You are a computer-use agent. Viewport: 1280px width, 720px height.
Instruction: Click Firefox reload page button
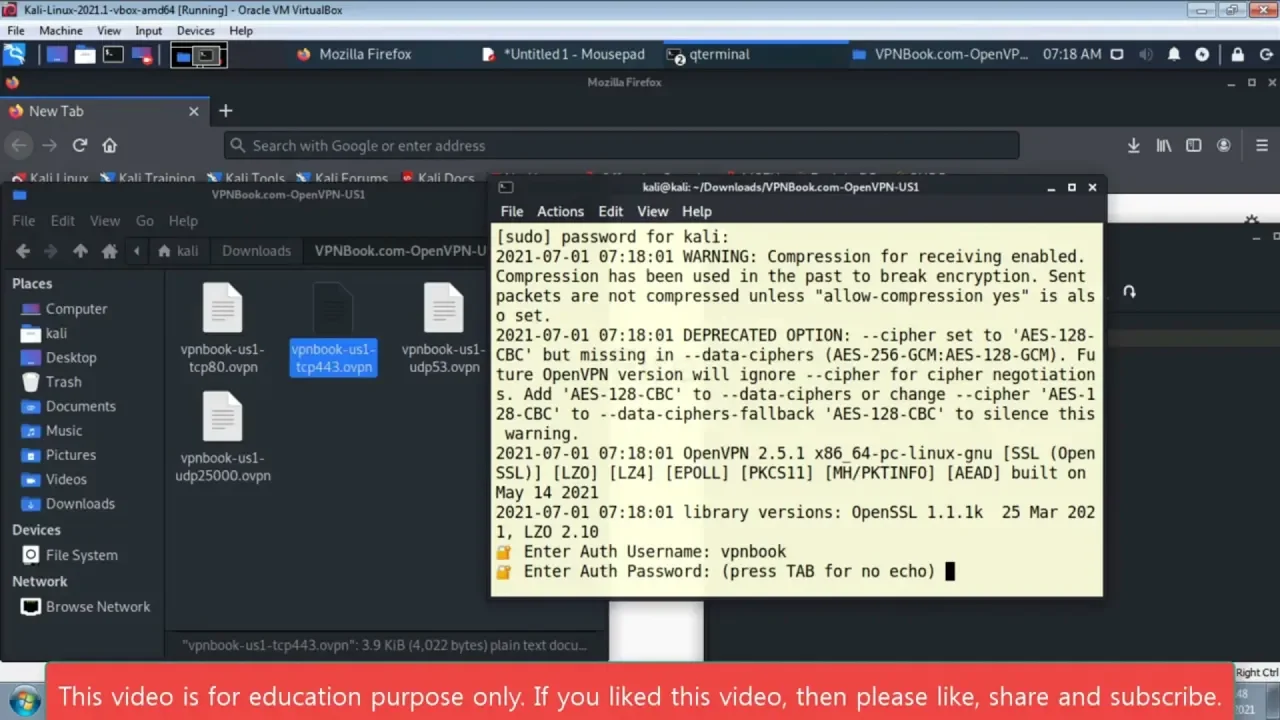[x=80, y=146]
